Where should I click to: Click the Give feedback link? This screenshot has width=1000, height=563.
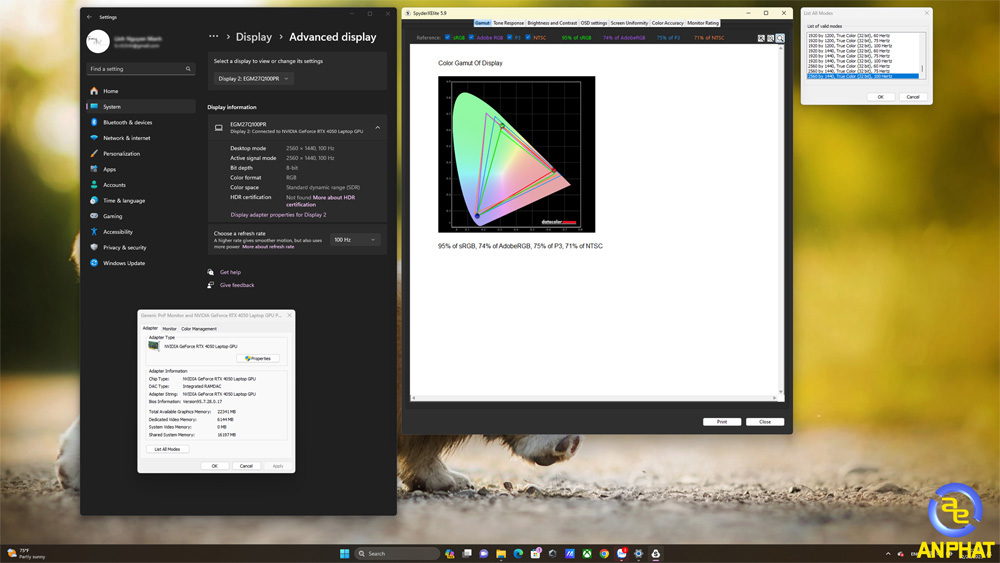[x=237, y=285]
